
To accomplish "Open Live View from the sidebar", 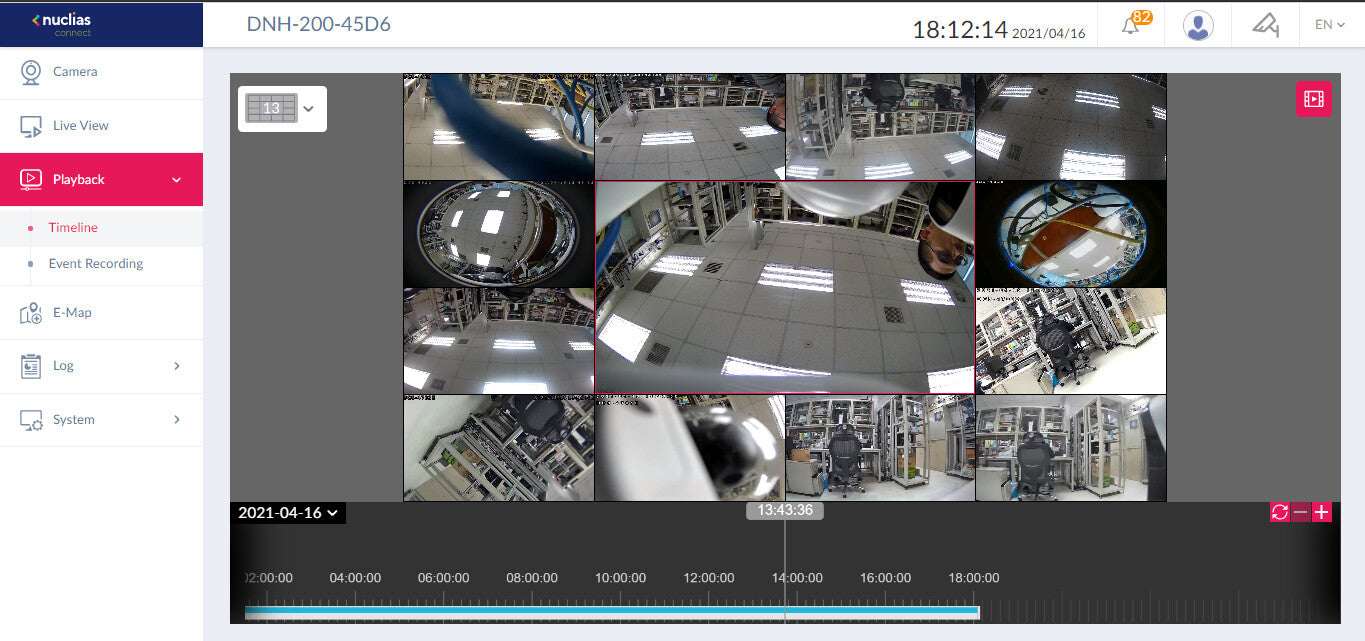I will [80, 126].
